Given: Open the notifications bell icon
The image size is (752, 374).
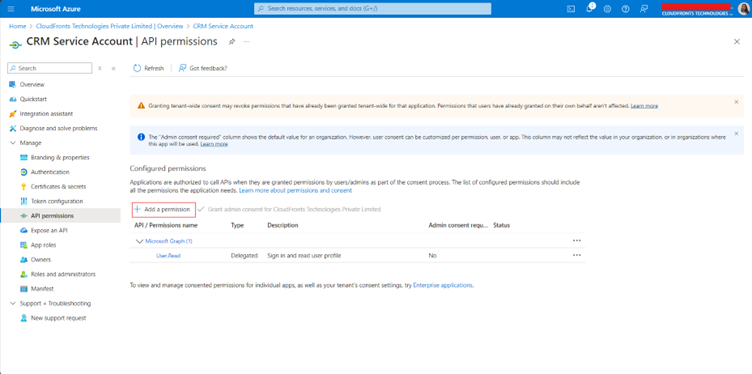Looking at the screenshot, I should point(589,9).
